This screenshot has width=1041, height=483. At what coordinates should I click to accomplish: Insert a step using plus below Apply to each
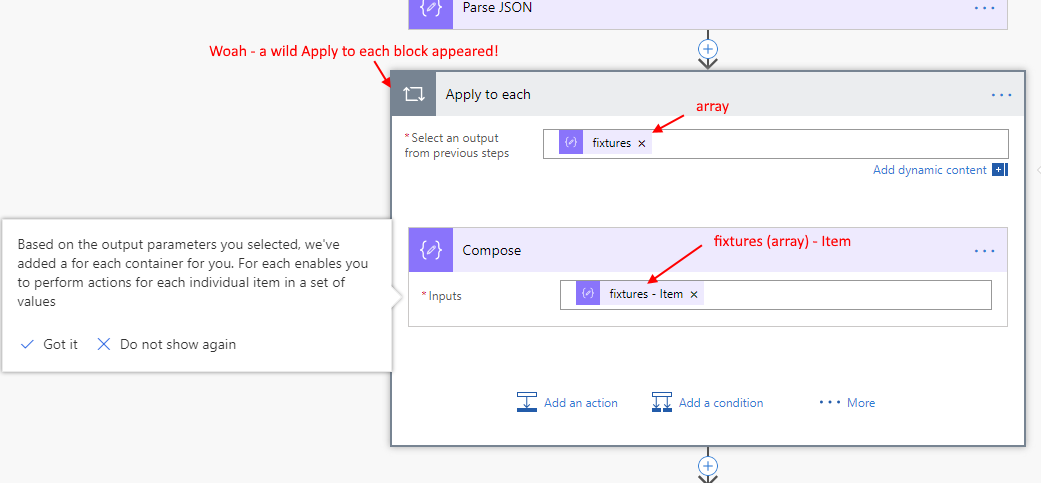click(708, 465)
